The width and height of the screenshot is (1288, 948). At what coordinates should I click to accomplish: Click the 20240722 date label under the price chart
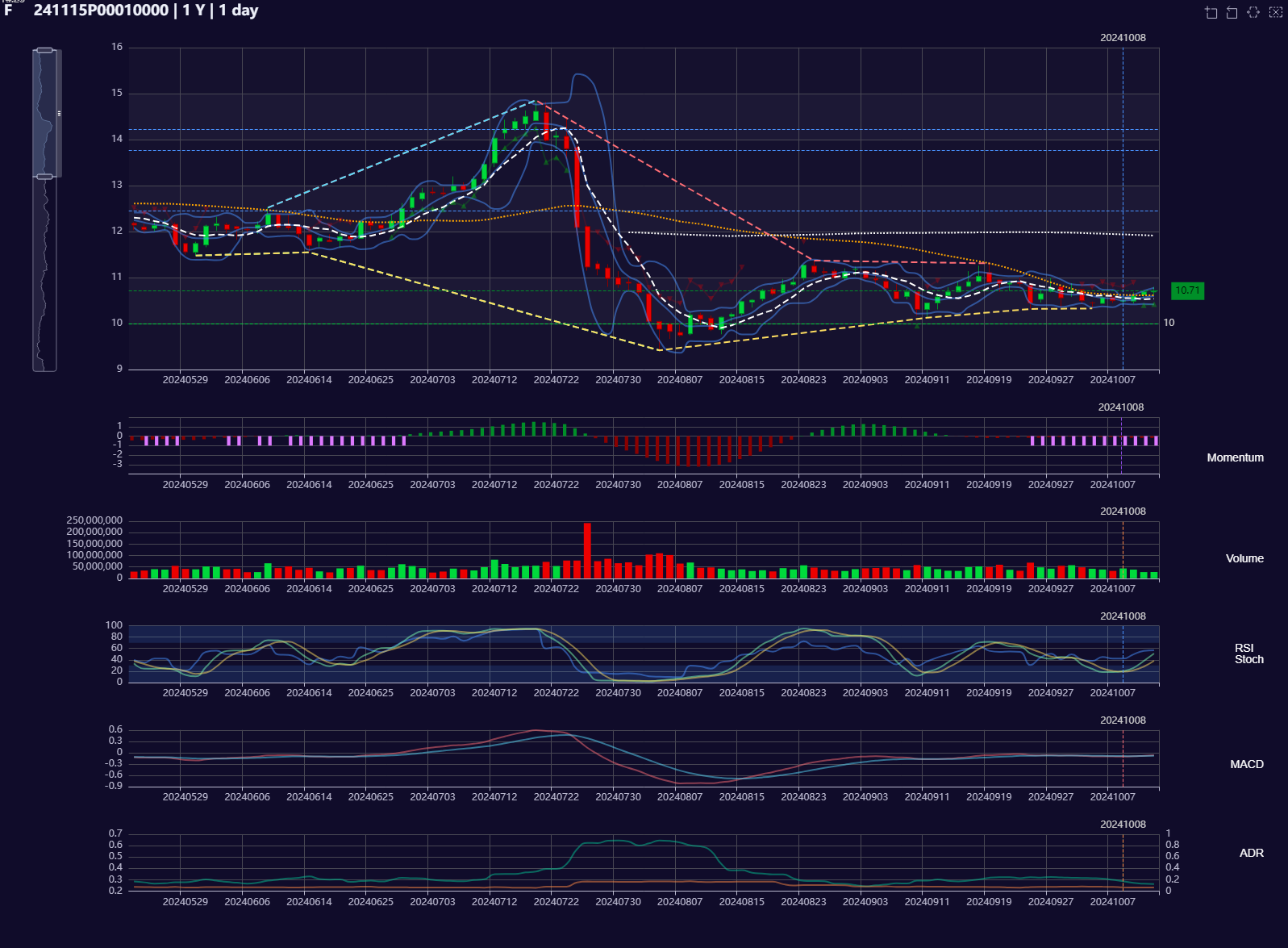pyautogui.click(x=556, y=380)
